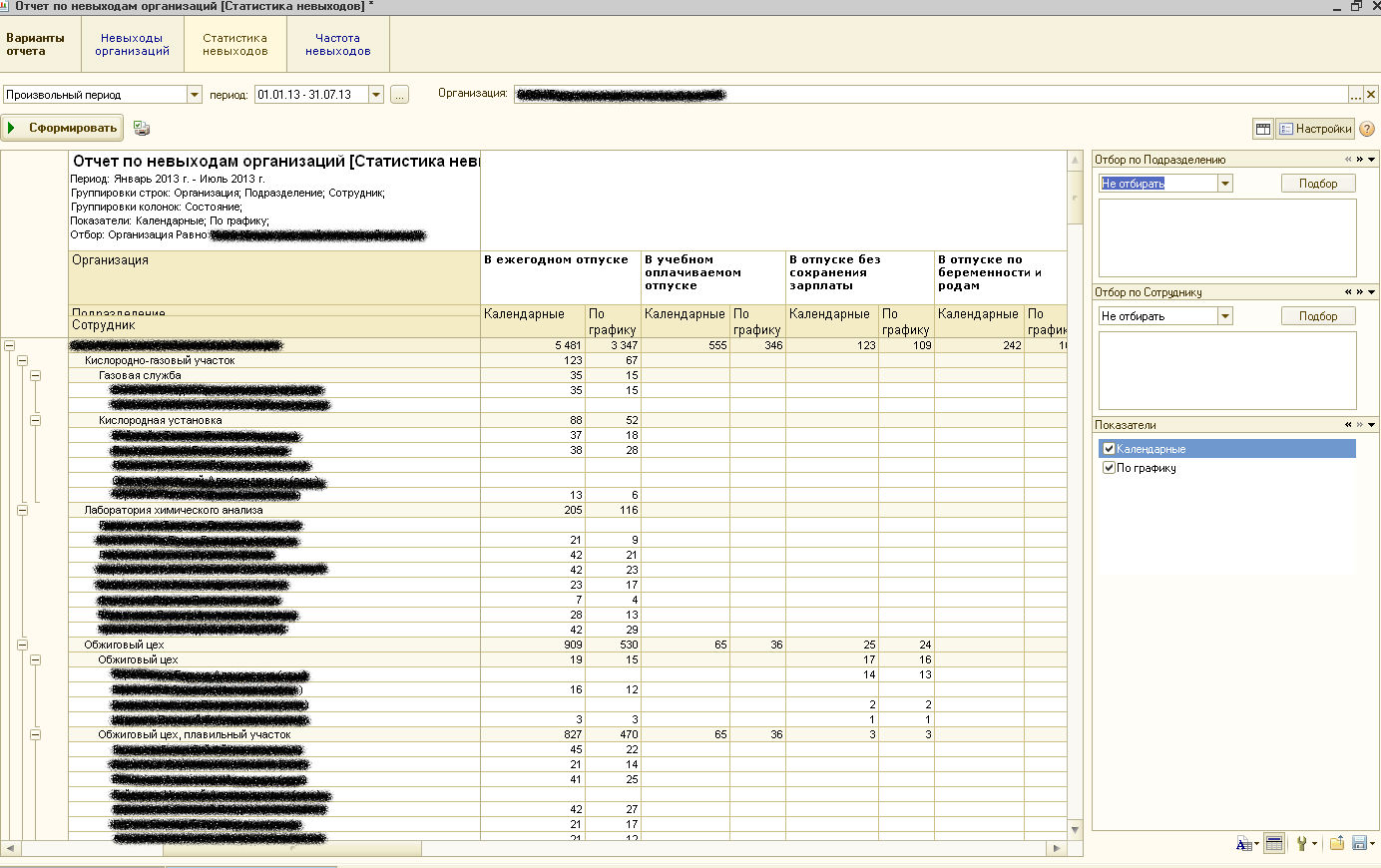The width and height of the screenshot is (1381, 868).
Task: Collapse the Кислородная установка group
Action: [35, 420]
